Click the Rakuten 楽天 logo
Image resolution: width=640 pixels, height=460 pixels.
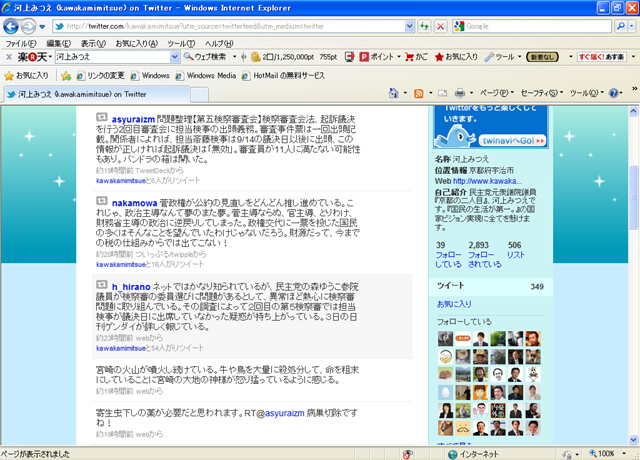(x=33, y=57)
